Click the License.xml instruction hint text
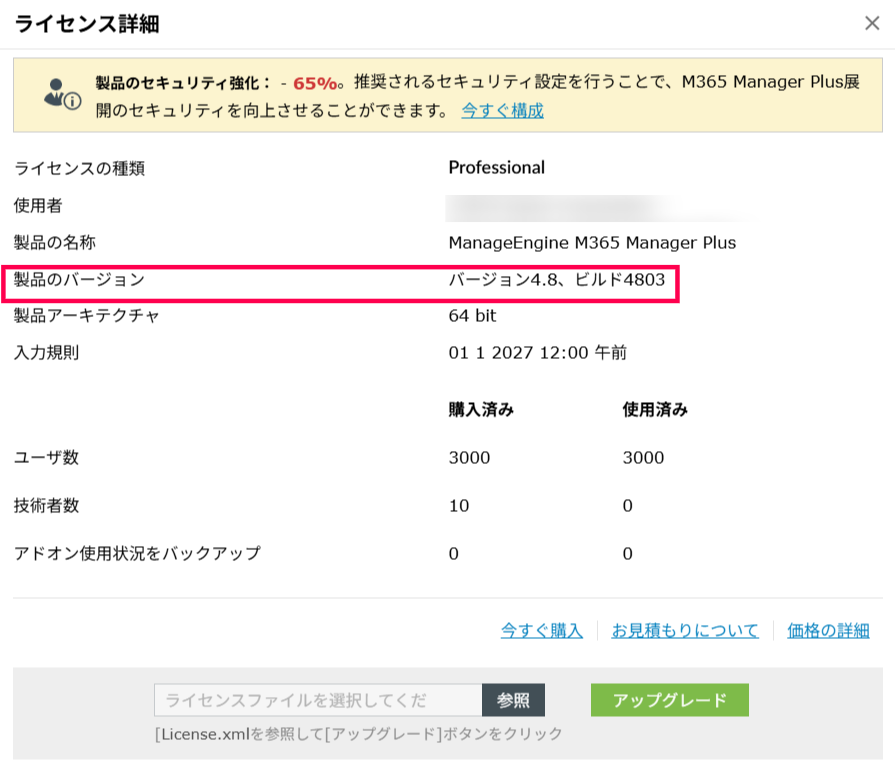 coord(358,734)
